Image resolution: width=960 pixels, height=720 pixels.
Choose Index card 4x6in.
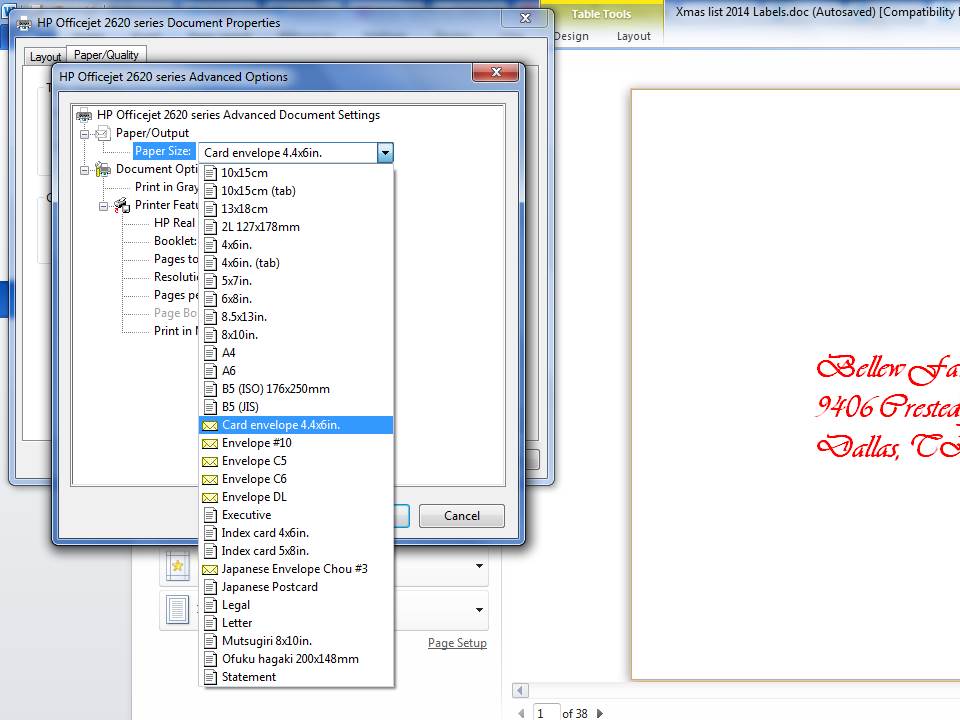coord(296,533)
